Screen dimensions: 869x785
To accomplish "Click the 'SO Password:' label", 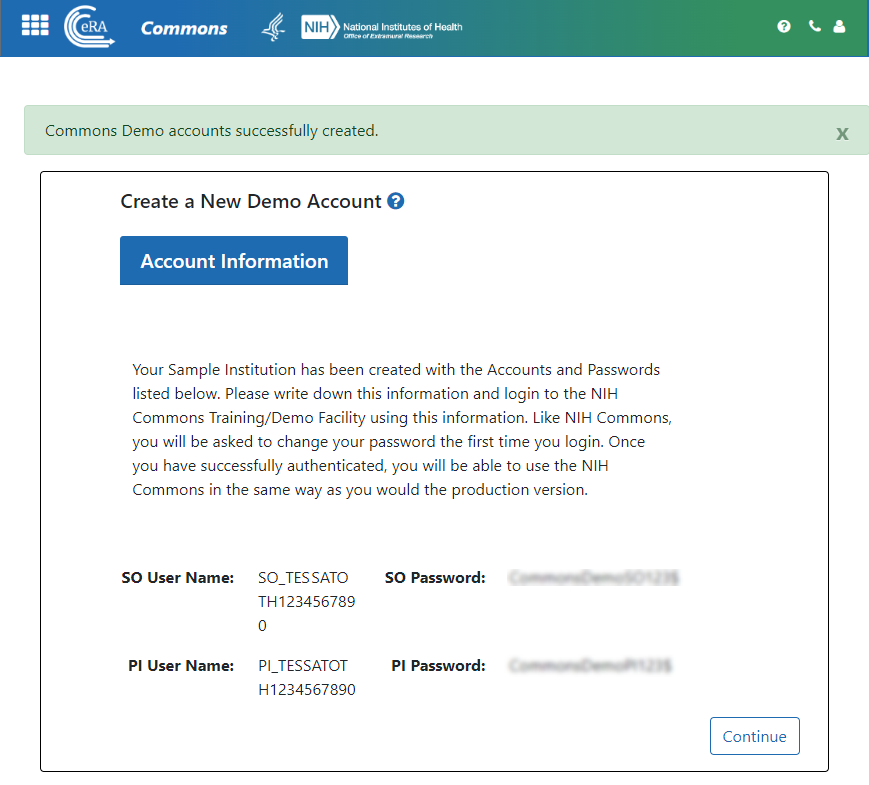I will (435, 578).
